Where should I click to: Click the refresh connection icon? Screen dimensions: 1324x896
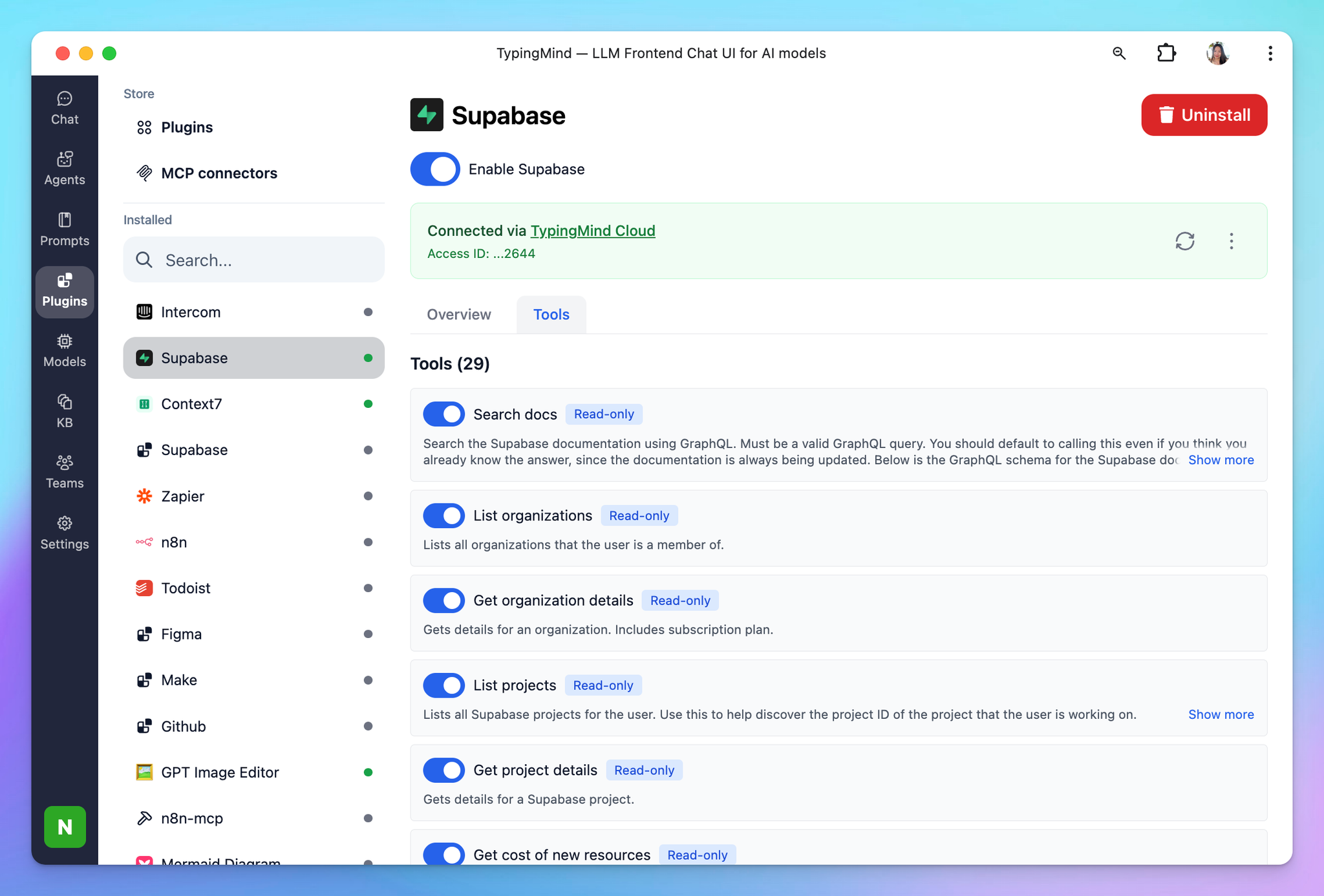[x=1184, y=241]
